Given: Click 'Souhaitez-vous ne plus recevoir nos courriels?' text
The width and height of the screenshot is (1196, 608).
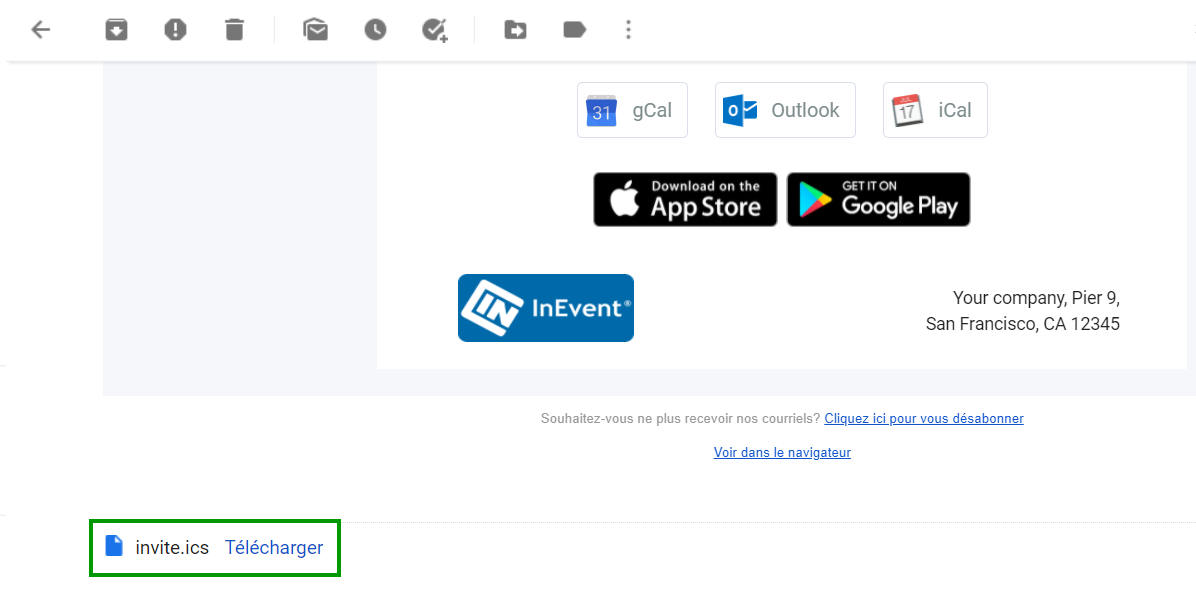Looking at the screenshot, I should [680, 418].
